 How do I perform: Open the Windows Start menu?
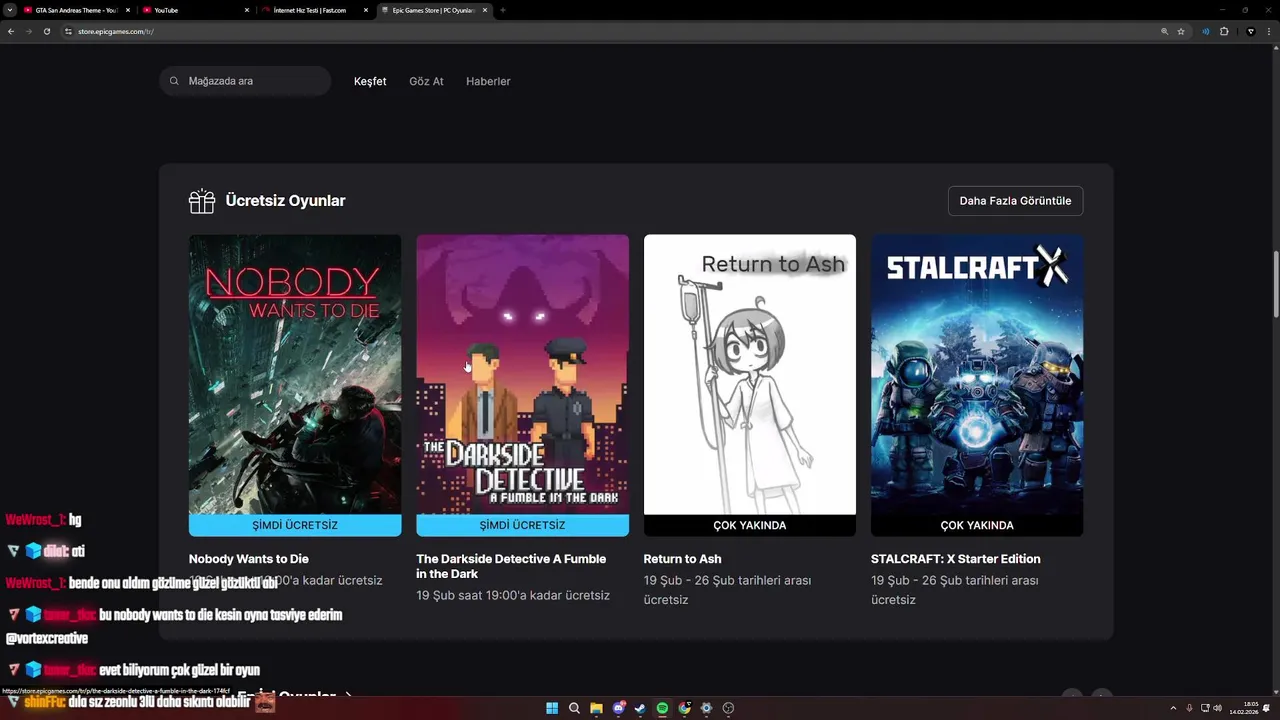tap(552, 708)
